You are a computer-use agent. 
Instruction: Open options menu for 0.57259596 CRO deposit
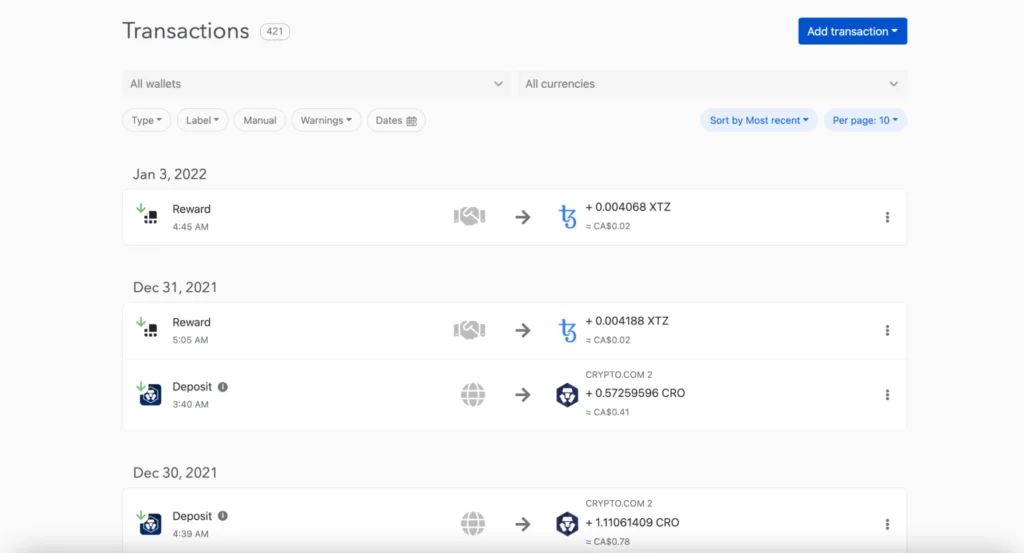(x=887, y=394)
